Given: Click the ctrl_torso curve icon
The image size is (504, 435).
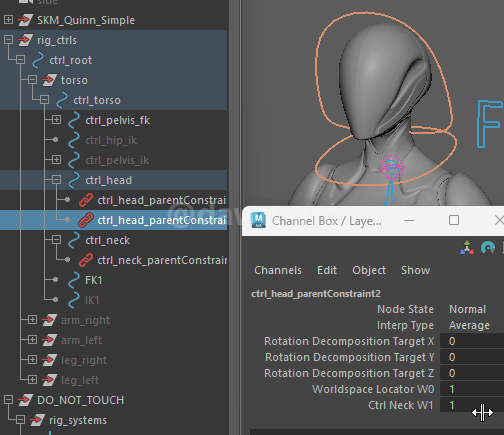Looking at the screenshot, I should [62, 100].
